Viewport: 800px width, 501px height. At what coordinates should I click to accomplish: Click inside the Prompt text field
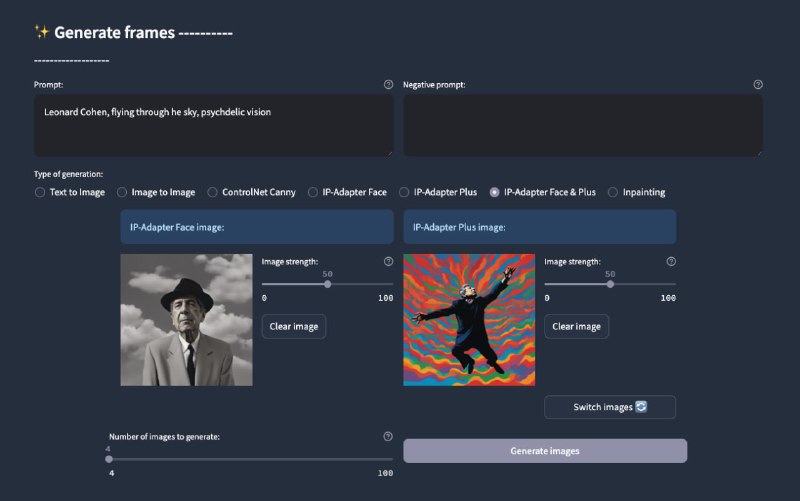coord(213,125)
